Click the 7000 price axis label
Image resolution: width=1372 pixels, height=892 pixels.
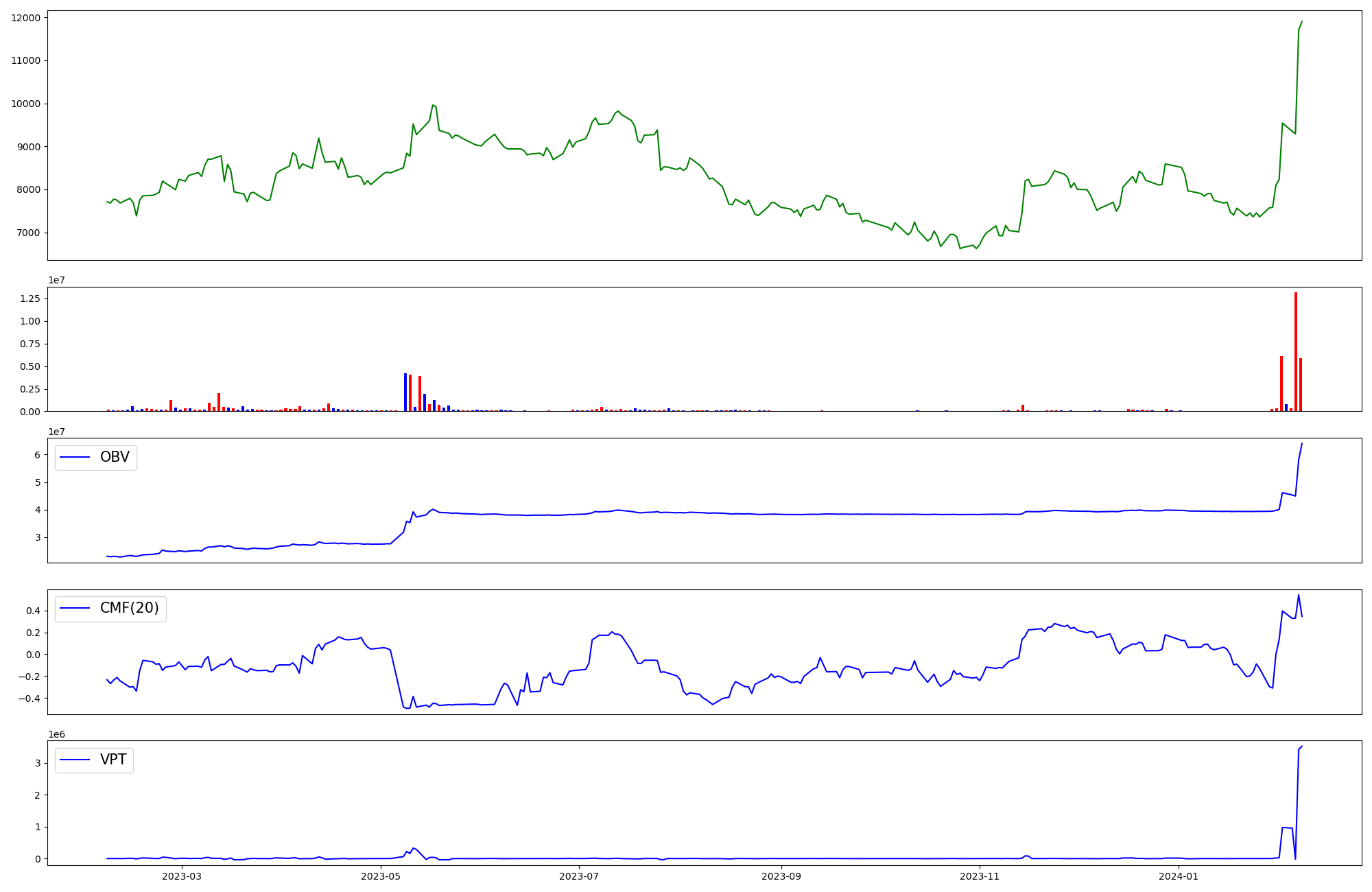pyautogui.click(x=29, y=233)
